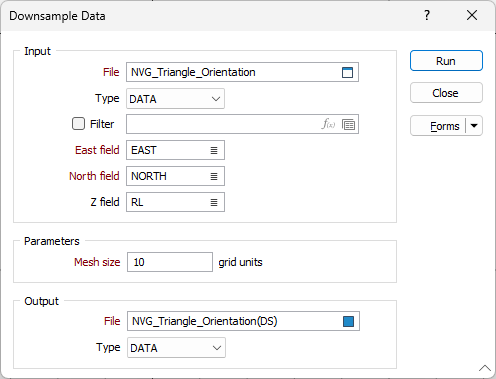Expand the Input Type DATA dropdown
Screen dimensions: 496x379
(175, 99)
